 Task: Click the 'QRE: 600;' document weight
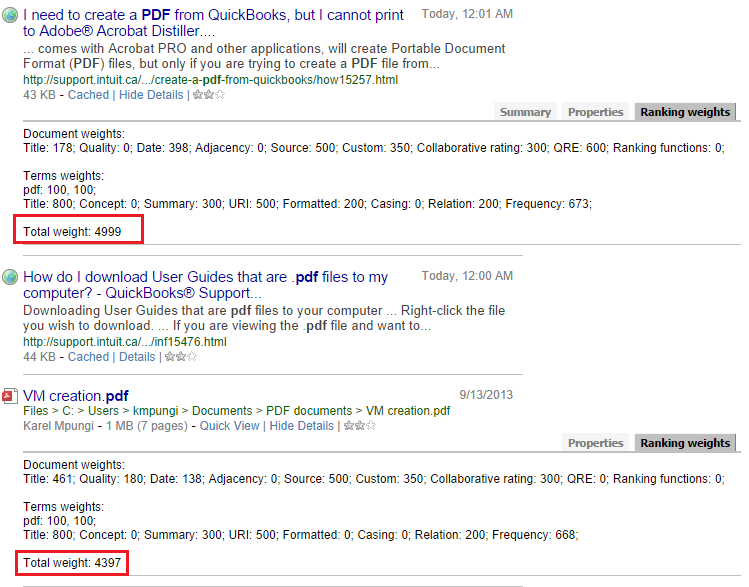coord(580,148)
